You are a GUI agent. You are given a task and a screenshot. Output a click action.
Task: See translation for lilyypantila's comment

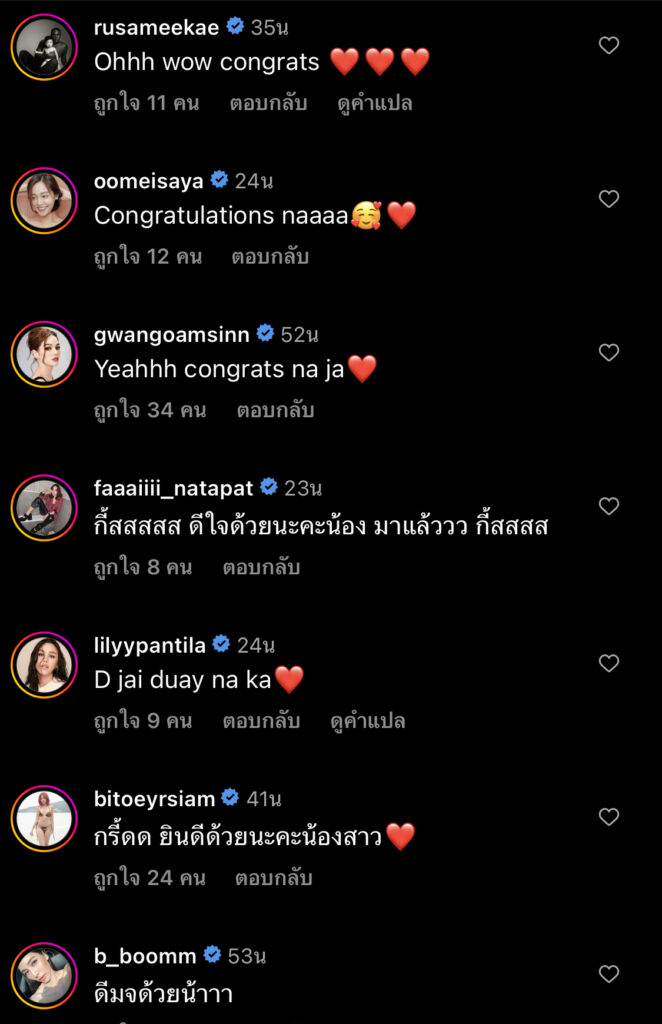coord(367,721)
